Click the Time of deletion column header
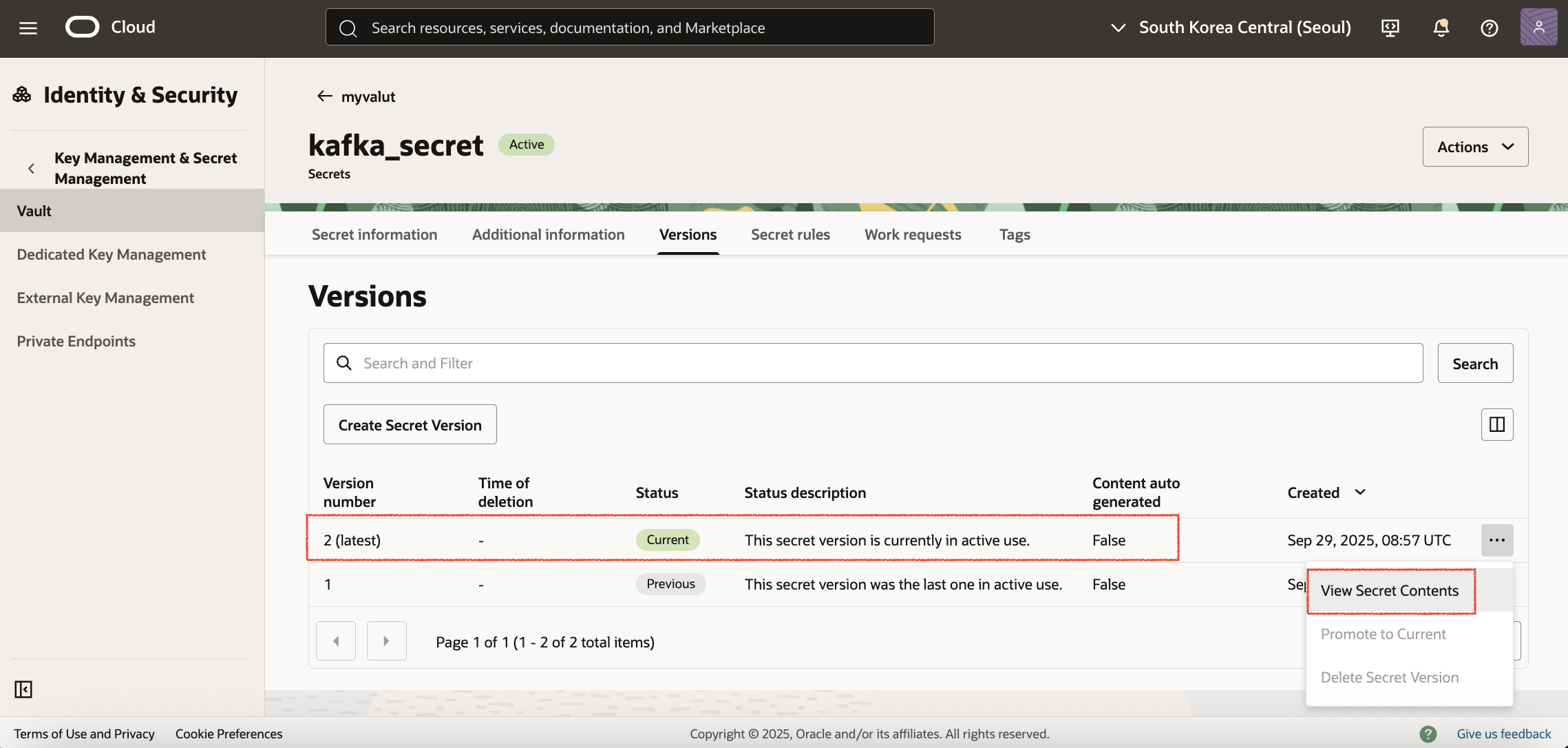1568x748 pixels. [x=505, y=492]
